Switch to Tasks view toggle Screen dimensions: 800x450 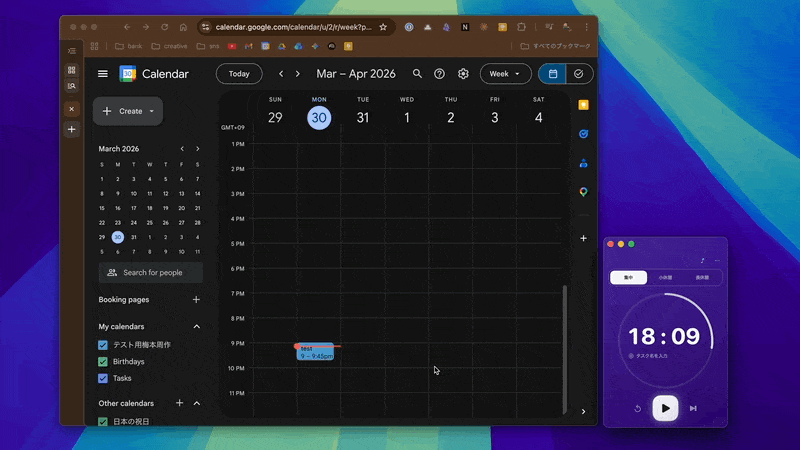[x=579, y=74]
